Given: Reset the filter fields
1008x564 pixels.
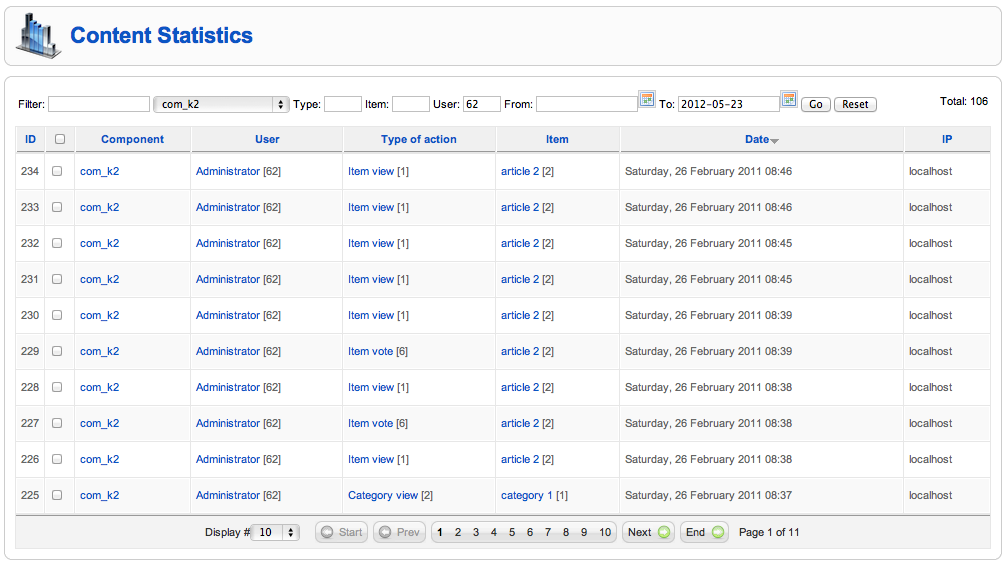Looking at the screenshot, I should tap(855, 104).
